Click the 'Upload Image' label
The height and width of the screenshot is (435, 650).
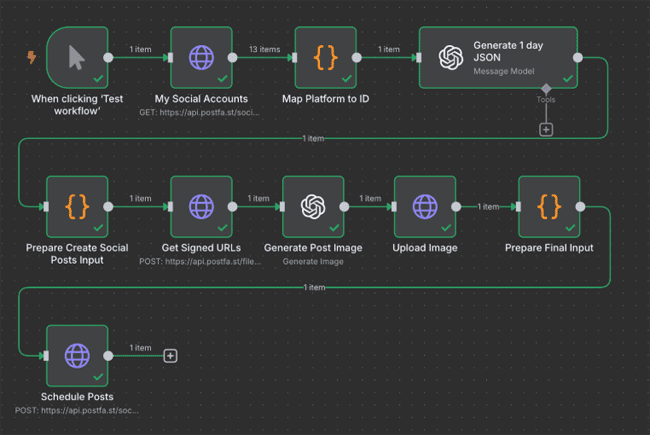pyautogui.click(x=425, y=248)
